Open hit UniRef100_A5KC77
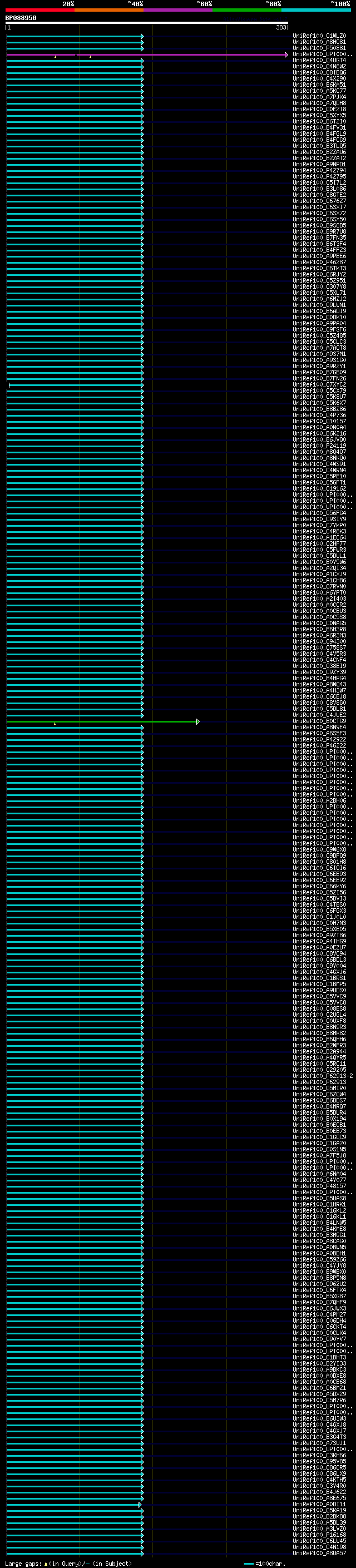Screen dimensions: 356x1568 point(319,91)
